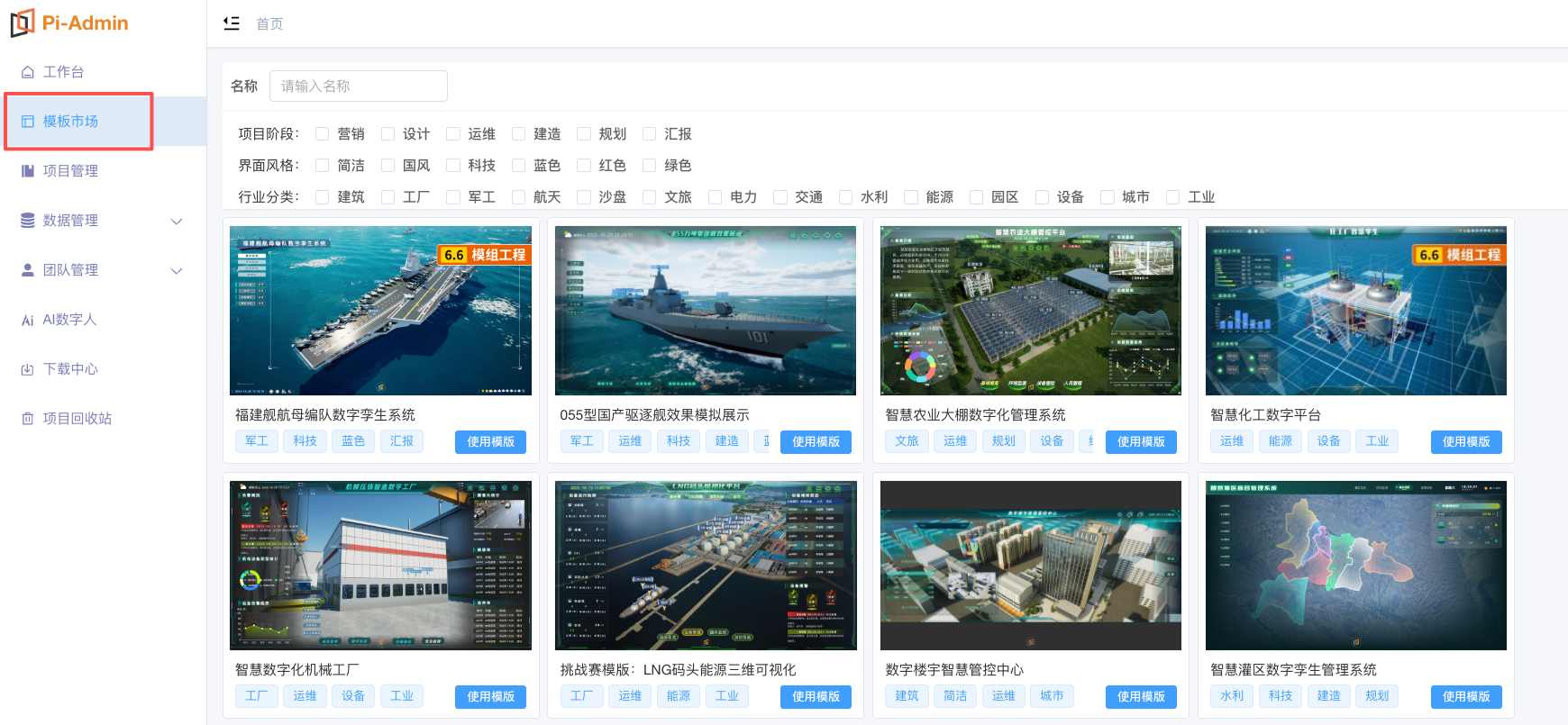
Task: Open the 福建舰航母编队 aircraft carrier thumbnail
Action: 380,311
